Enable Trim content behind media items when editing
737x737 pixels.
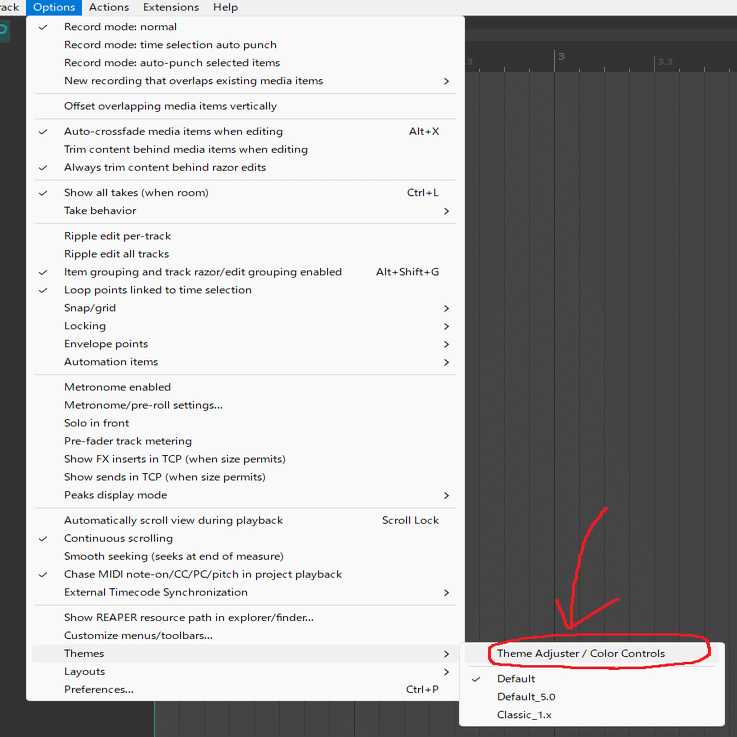(x=245, y=149)
